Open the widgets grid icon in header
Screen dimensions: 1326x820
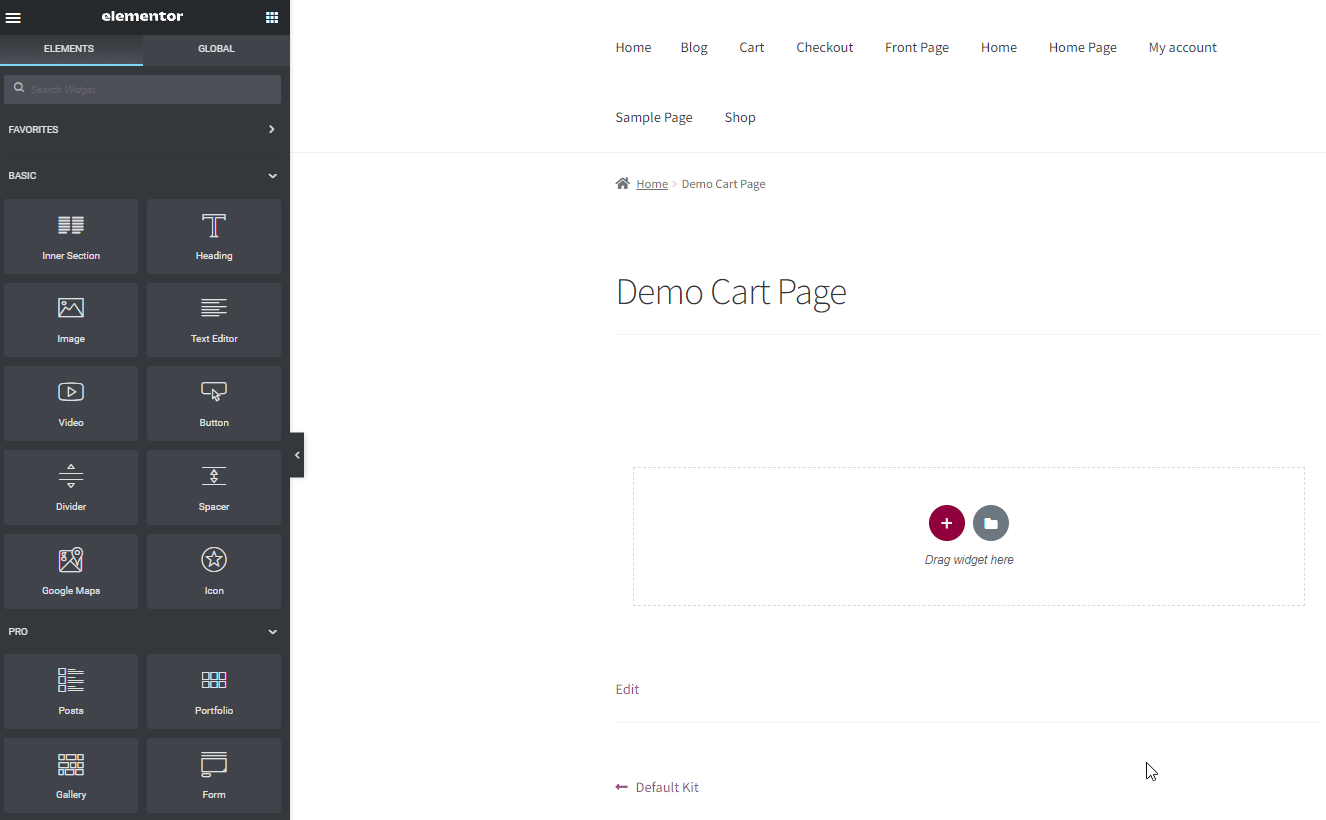pos(272,17)
